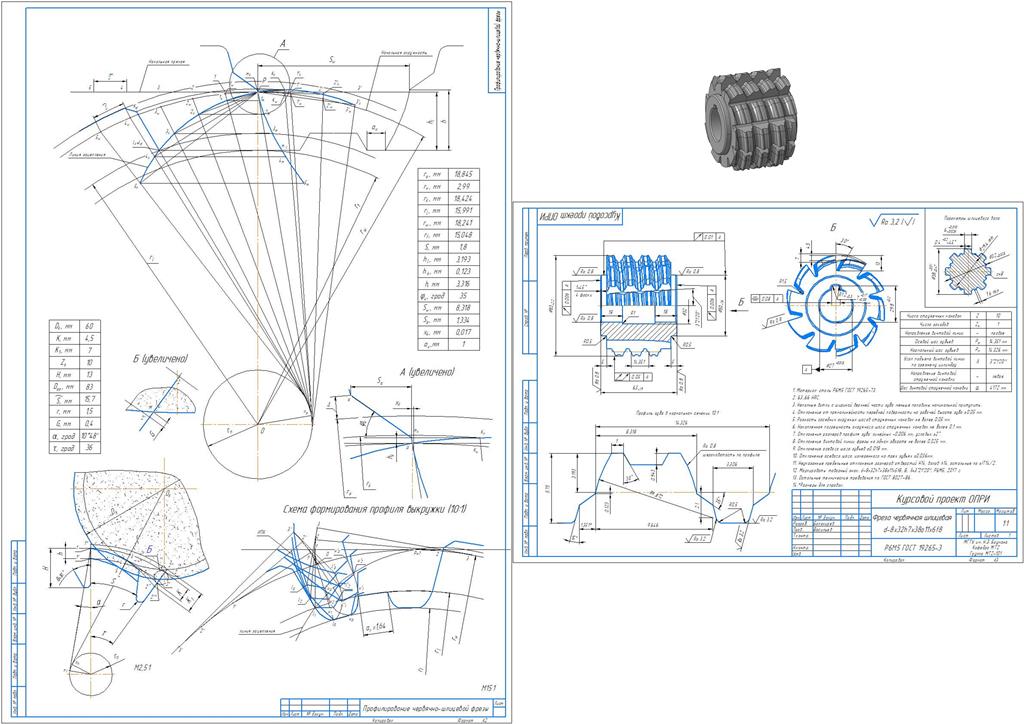This screenshot has width=1024, height=724.
Task: Click the "Параметры шлицевого вала" caption
Action: tap(970, 219)
